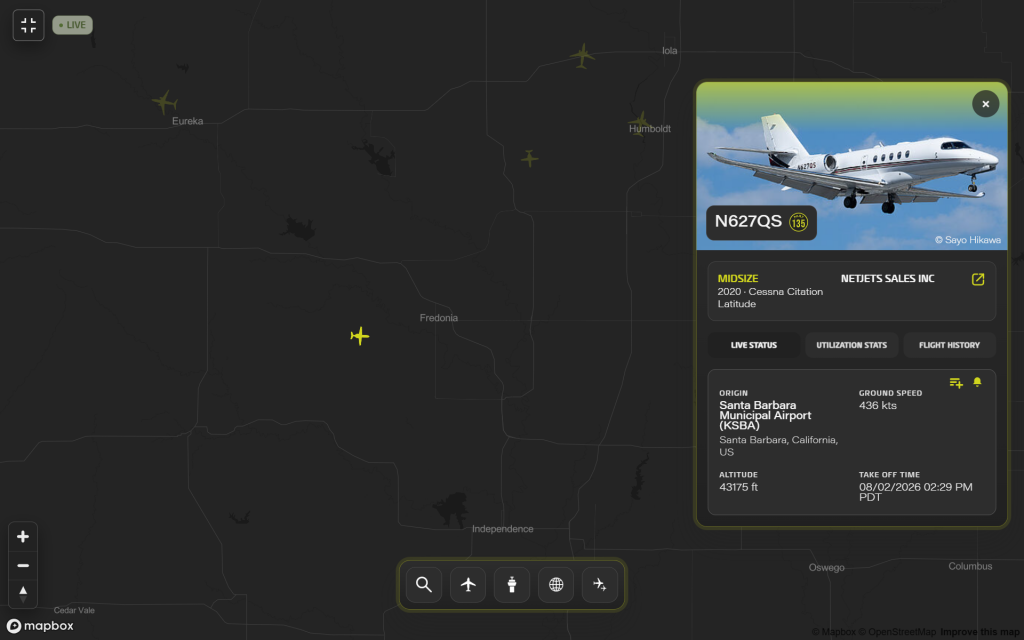Select highlighted yellow plane near Fredonia
The height and width of the screenshot is (640, 1024).
(x=360, y=336)
